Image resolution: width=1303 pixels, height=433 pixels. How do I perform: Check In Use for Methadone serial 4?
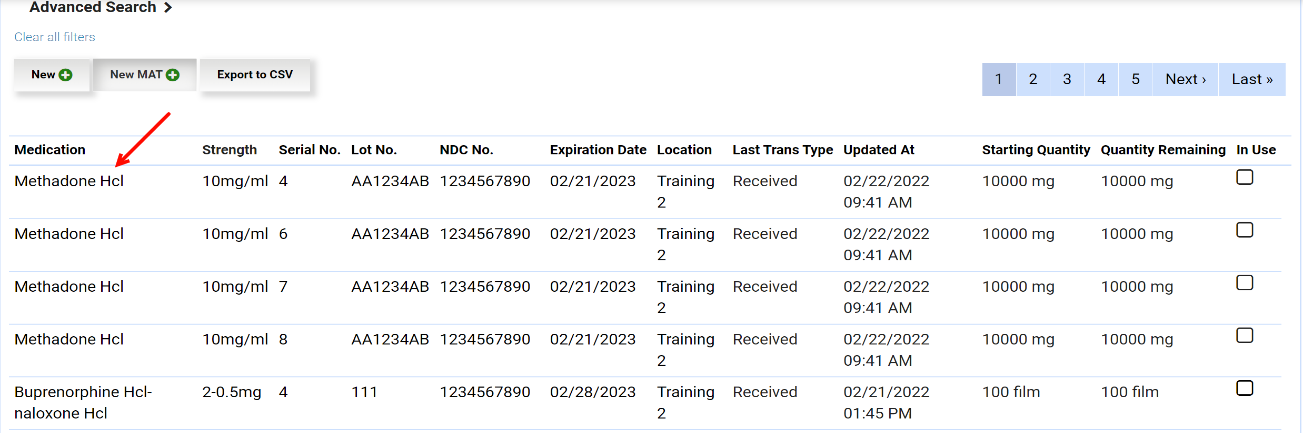[x=1245, y=178]
